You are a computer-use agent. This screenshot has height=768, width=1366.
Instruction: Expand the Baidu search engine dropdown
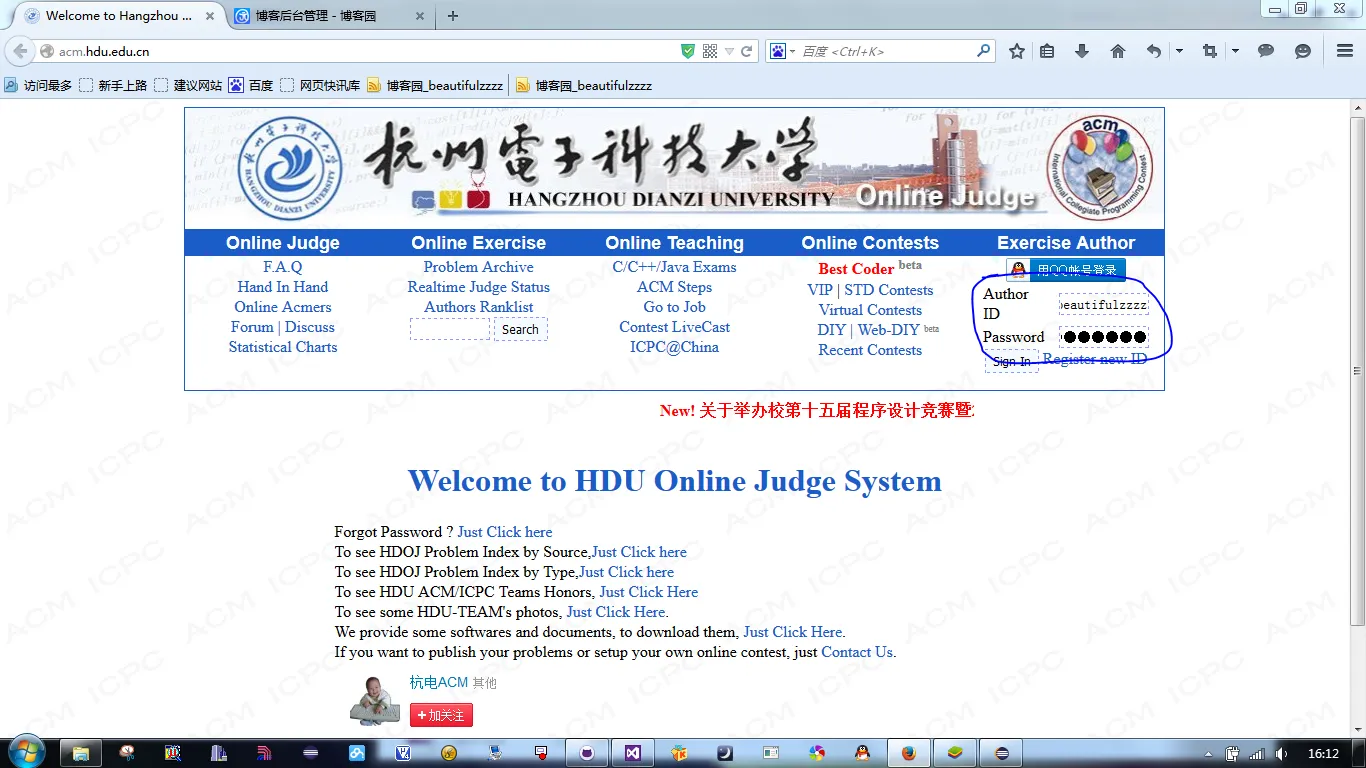point(792,51)
